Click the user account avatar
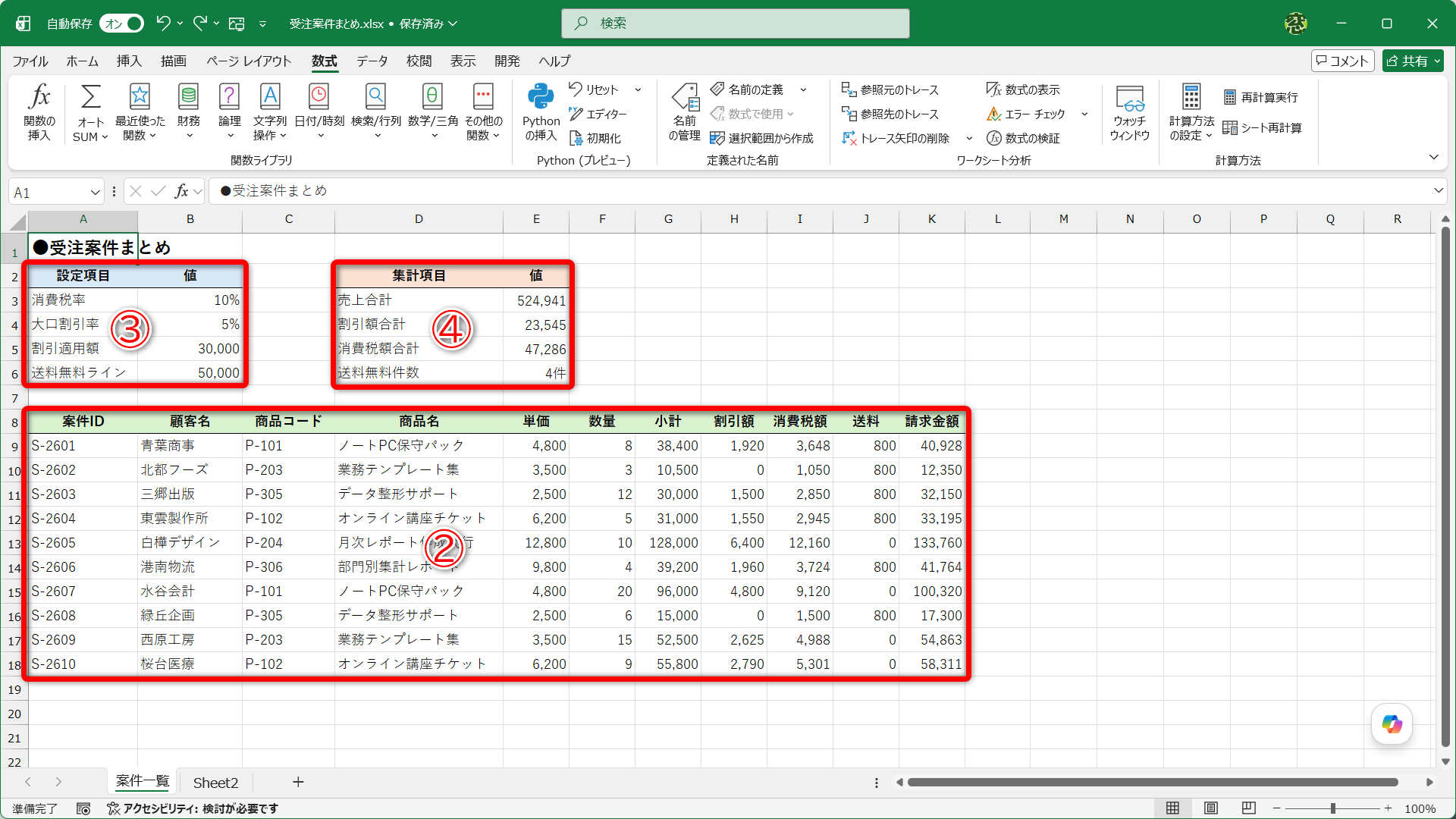The height and width of the screenshot is (819, 1456). tap(1296, 24)
